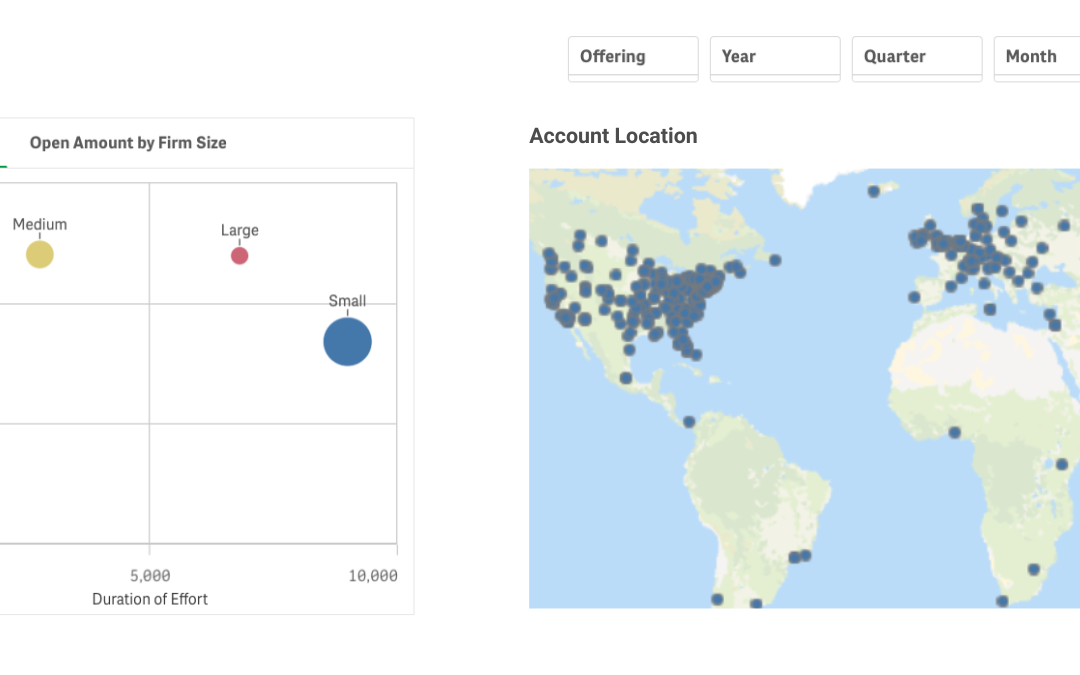
Task: Click the "Account Location" map title
Action: pos(613,136)
